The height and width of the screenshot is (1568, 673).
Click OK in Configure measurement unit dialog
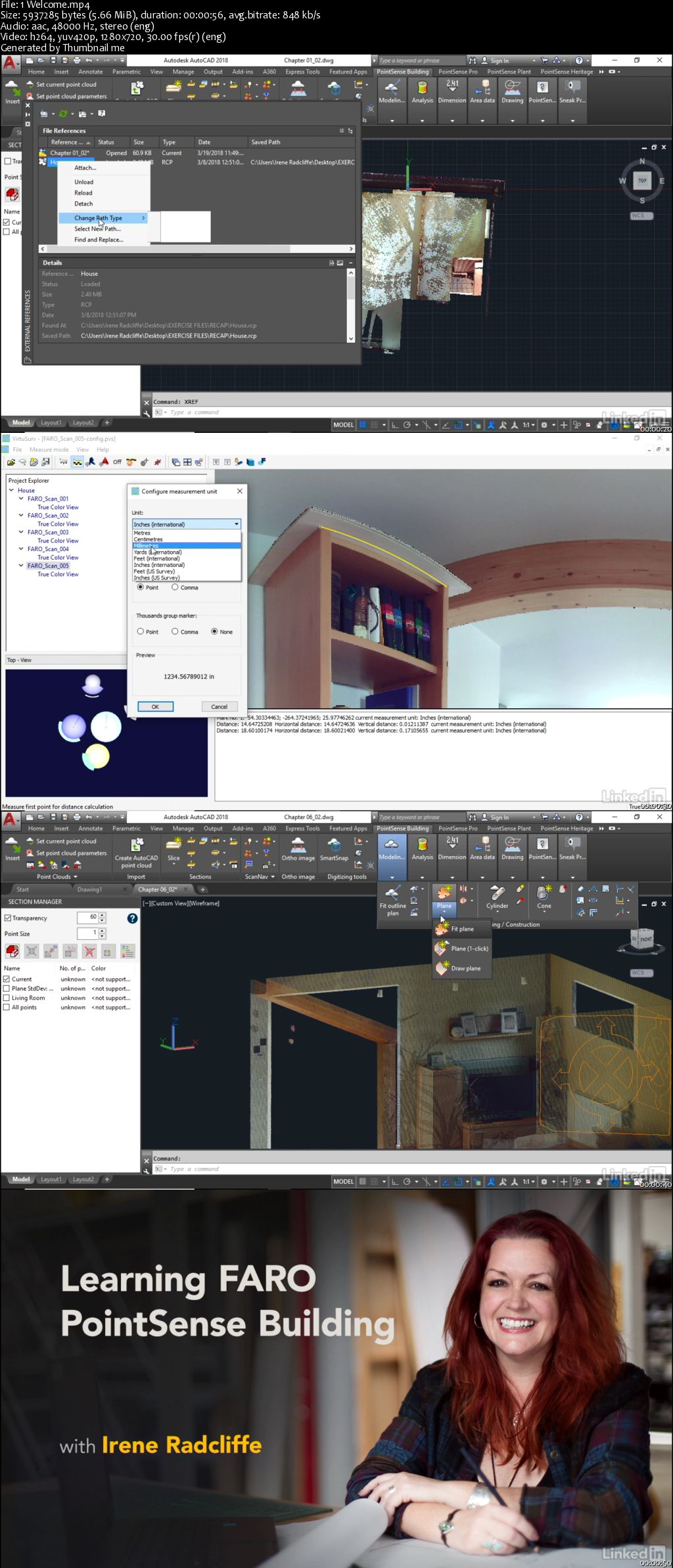(155, 707)
